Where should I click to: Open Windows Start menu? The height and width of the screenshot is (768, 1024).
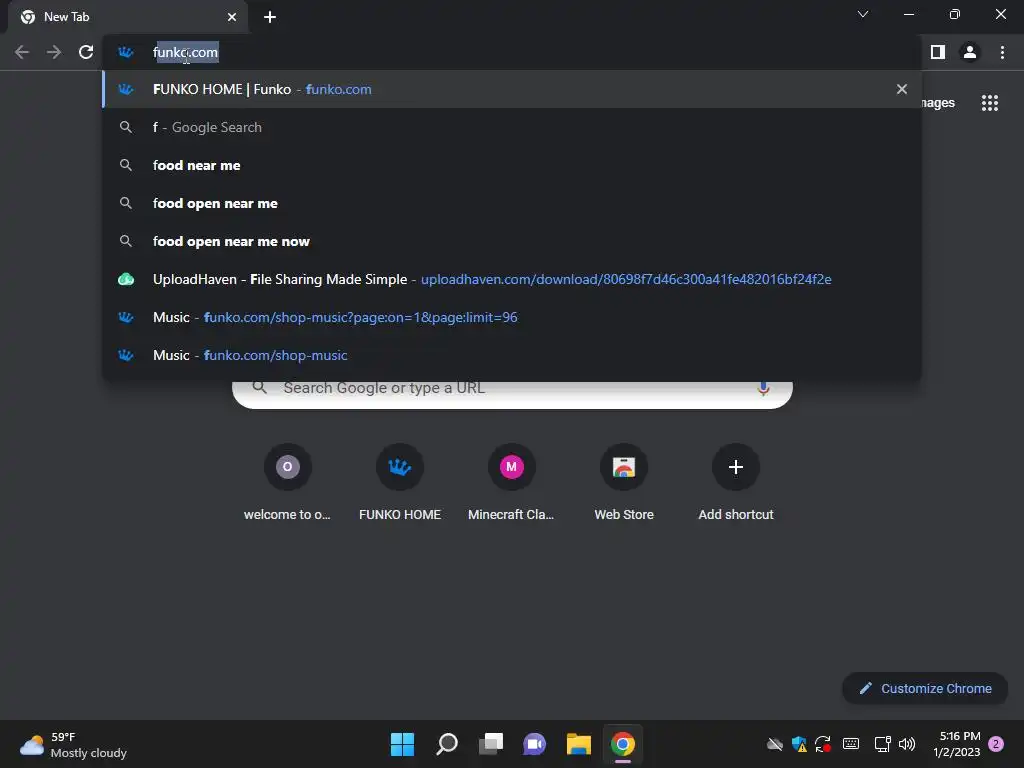pos(402,744)
